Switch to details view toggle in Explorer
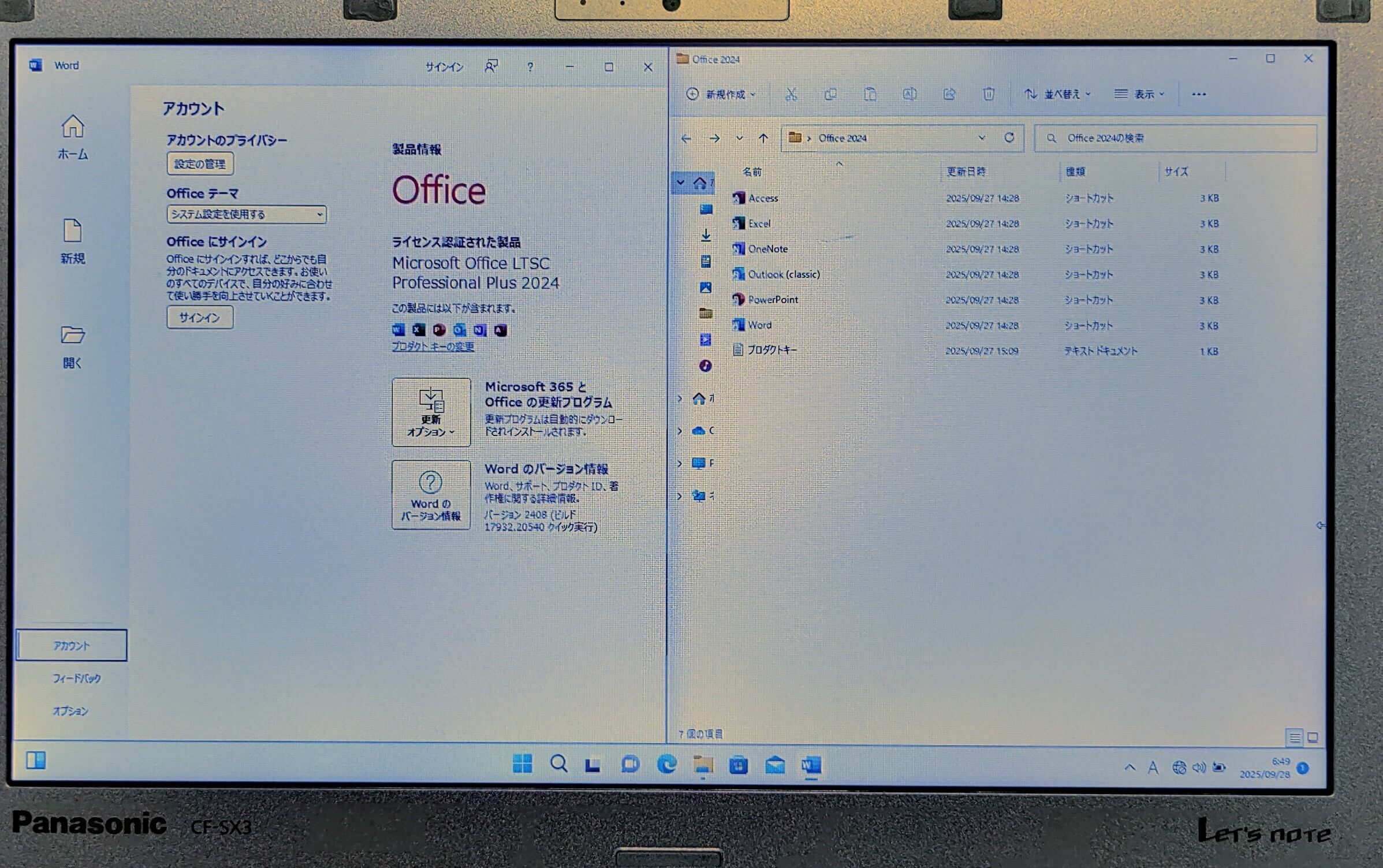 coord(1295,737)
